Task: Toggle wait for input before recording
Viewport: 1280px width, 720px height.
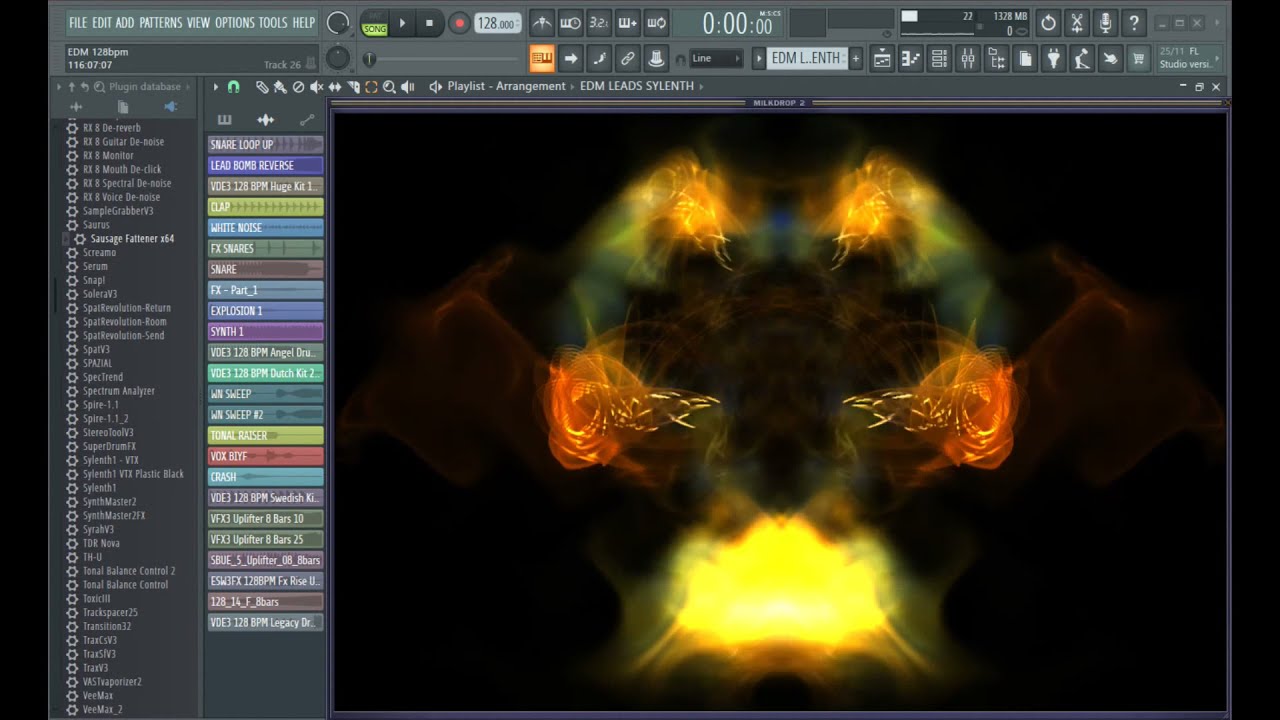Action: click(570, 22)
